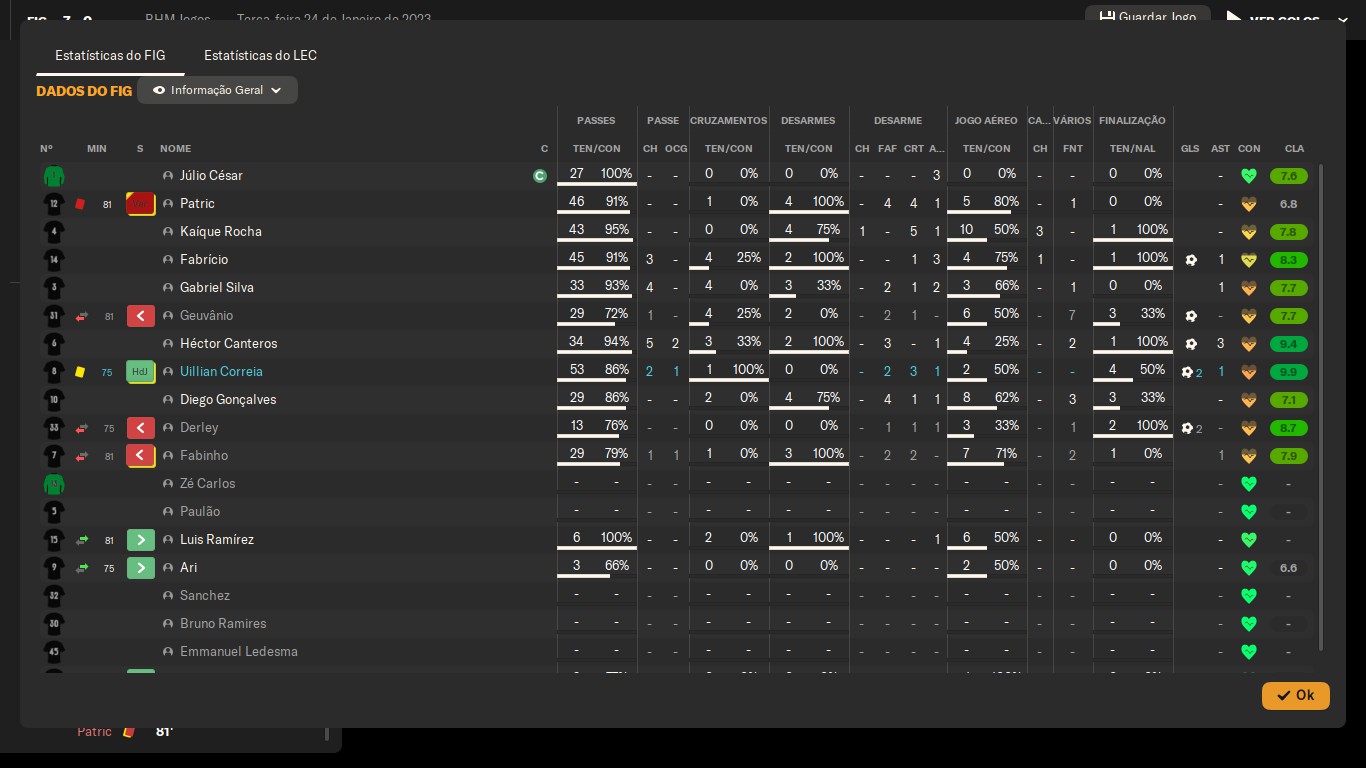Click Emmanuel Ledesma name

point(239,651)
